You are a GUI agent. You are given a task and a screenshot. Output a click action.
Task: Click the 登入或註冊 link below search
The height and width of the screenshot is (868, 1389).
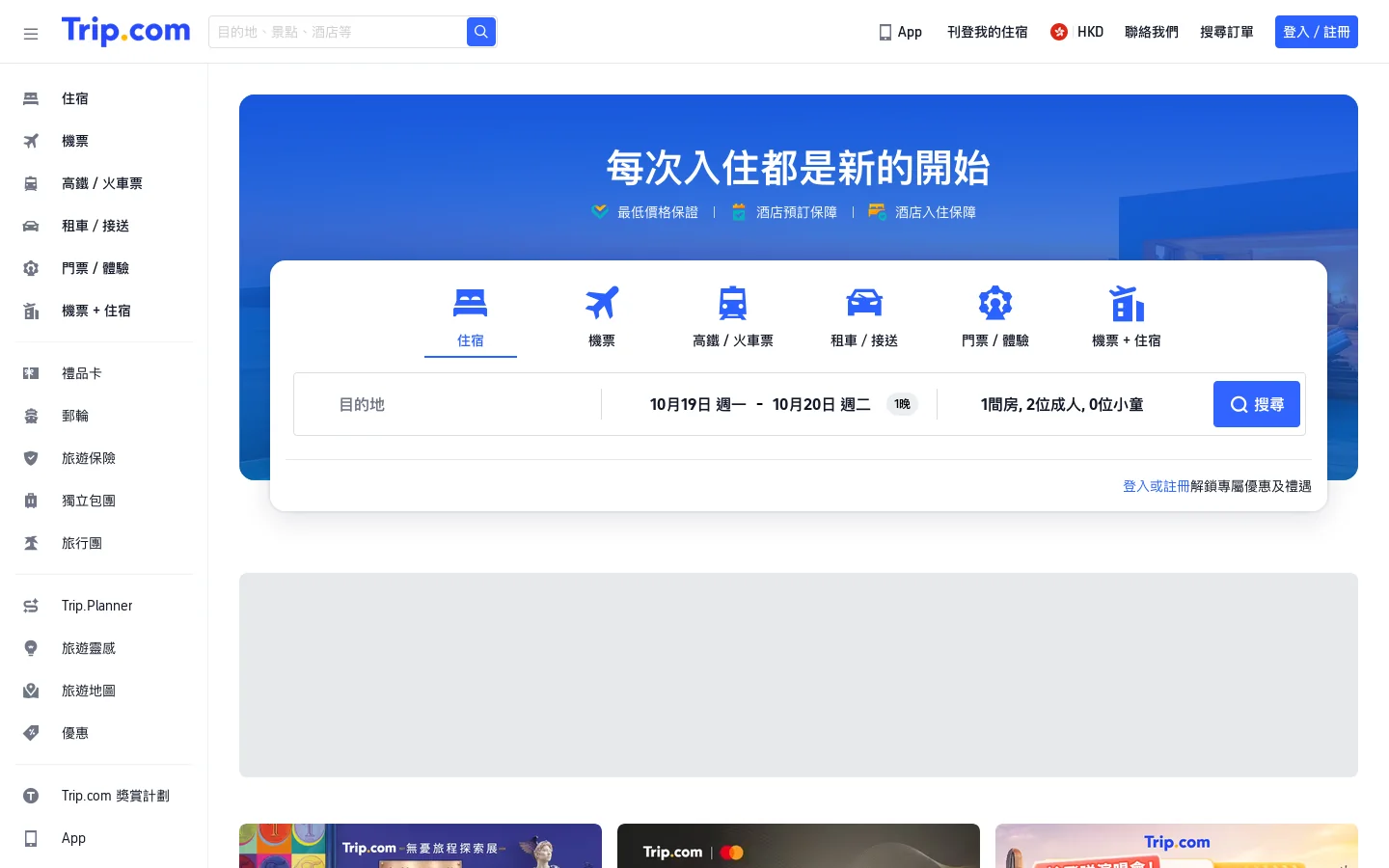coord(1157,486)
